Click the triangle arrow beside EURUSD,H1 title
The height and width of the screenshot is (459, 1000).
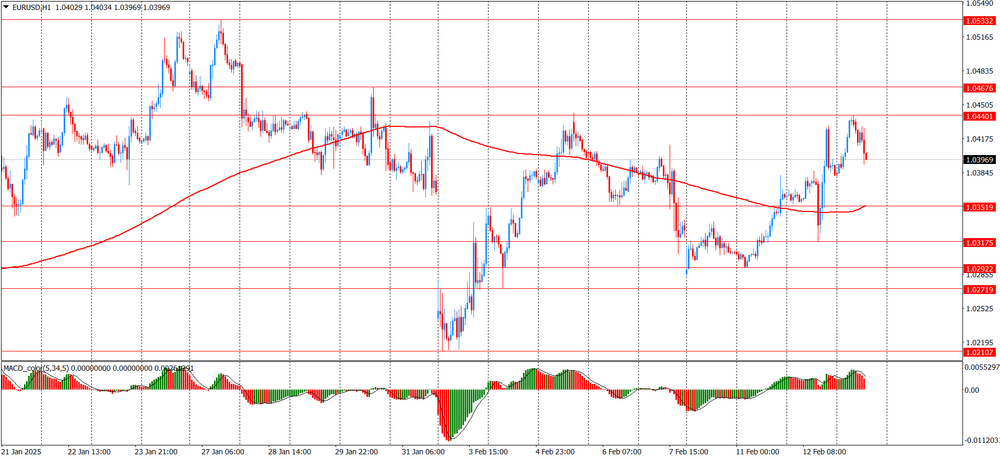coord(5,7)
